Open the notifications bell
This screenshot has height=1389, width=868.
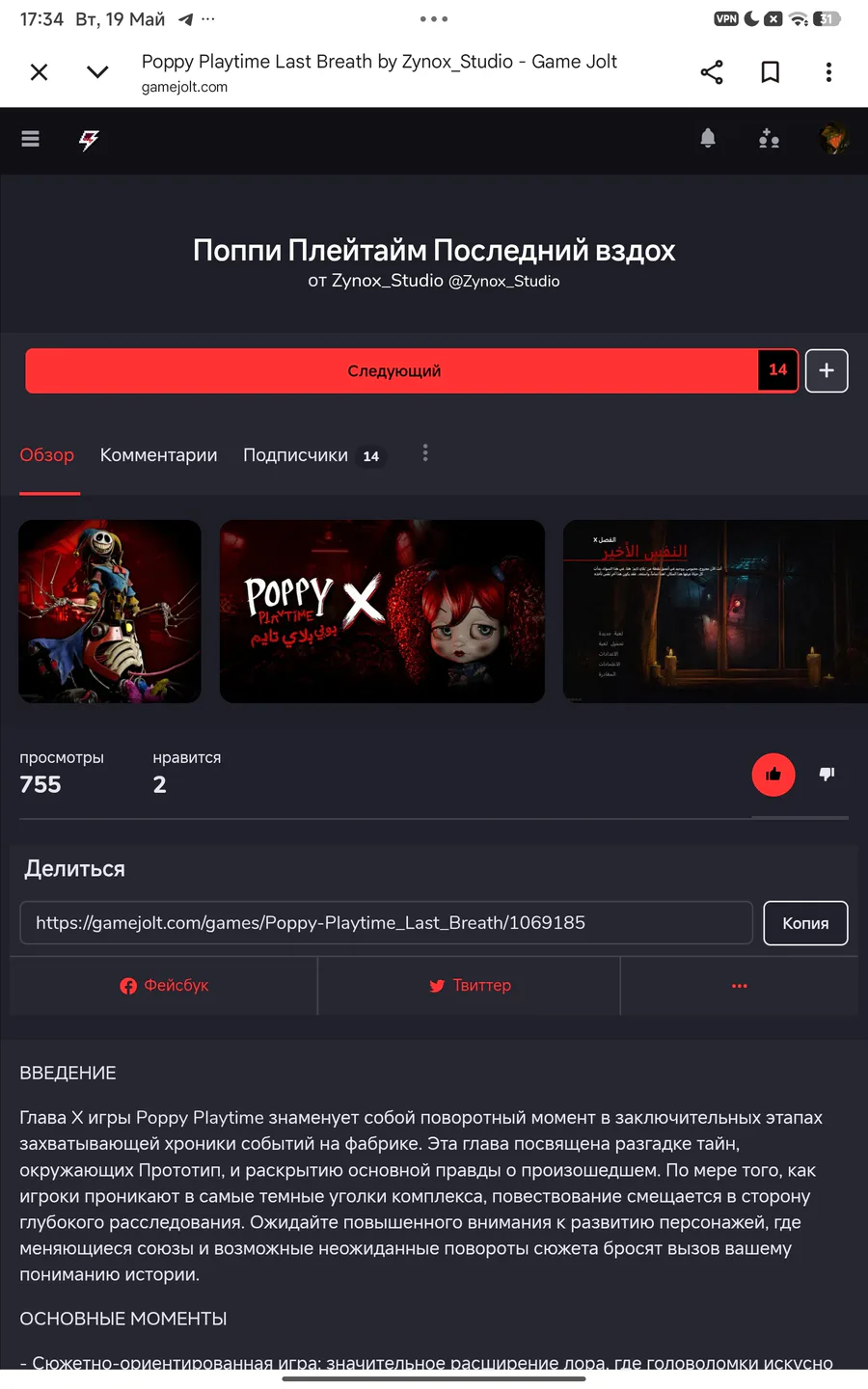(x=708, y=139)
